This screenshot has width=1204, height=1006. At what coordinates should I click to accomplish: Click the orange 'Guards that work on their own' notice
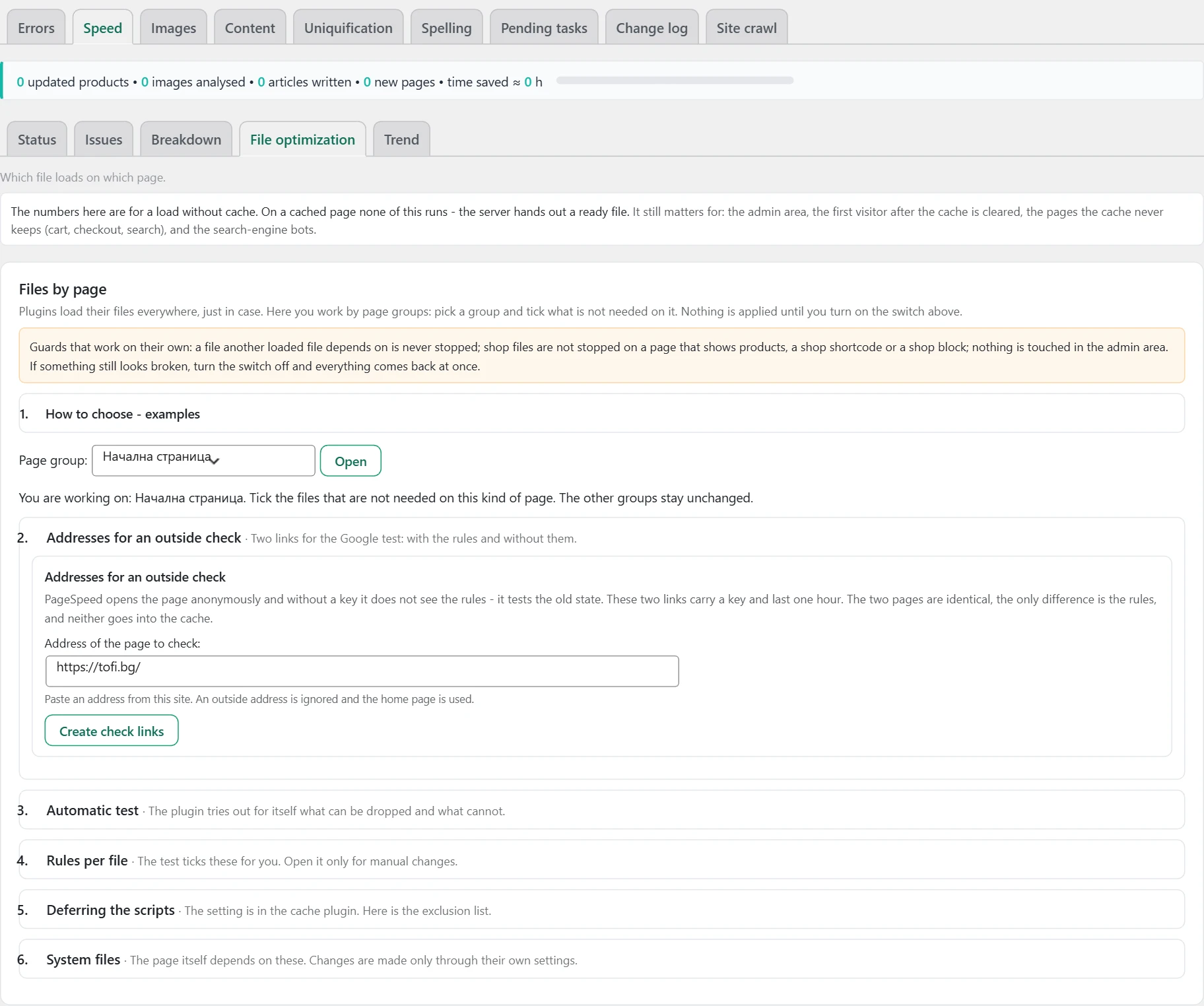(x=601, y=356)
